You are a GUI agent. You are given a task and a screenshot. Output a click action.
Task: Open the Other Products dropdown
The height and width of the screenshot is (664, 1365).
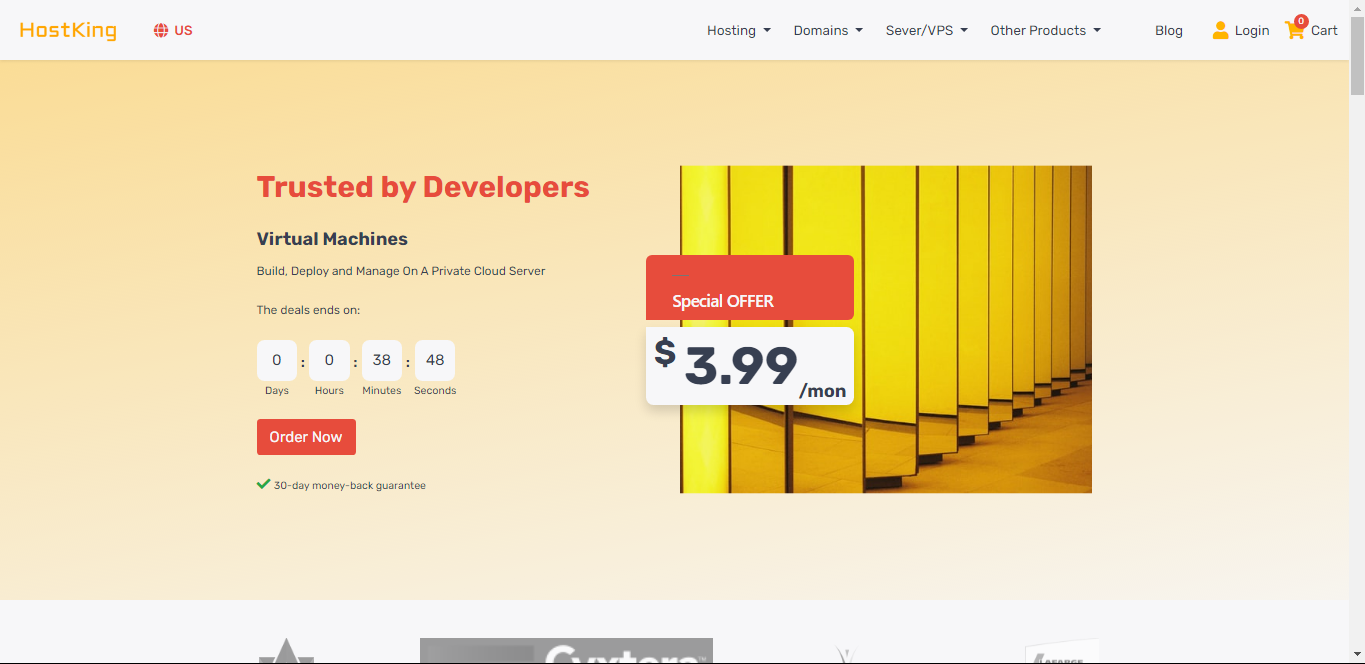[x=1045, y=30]
